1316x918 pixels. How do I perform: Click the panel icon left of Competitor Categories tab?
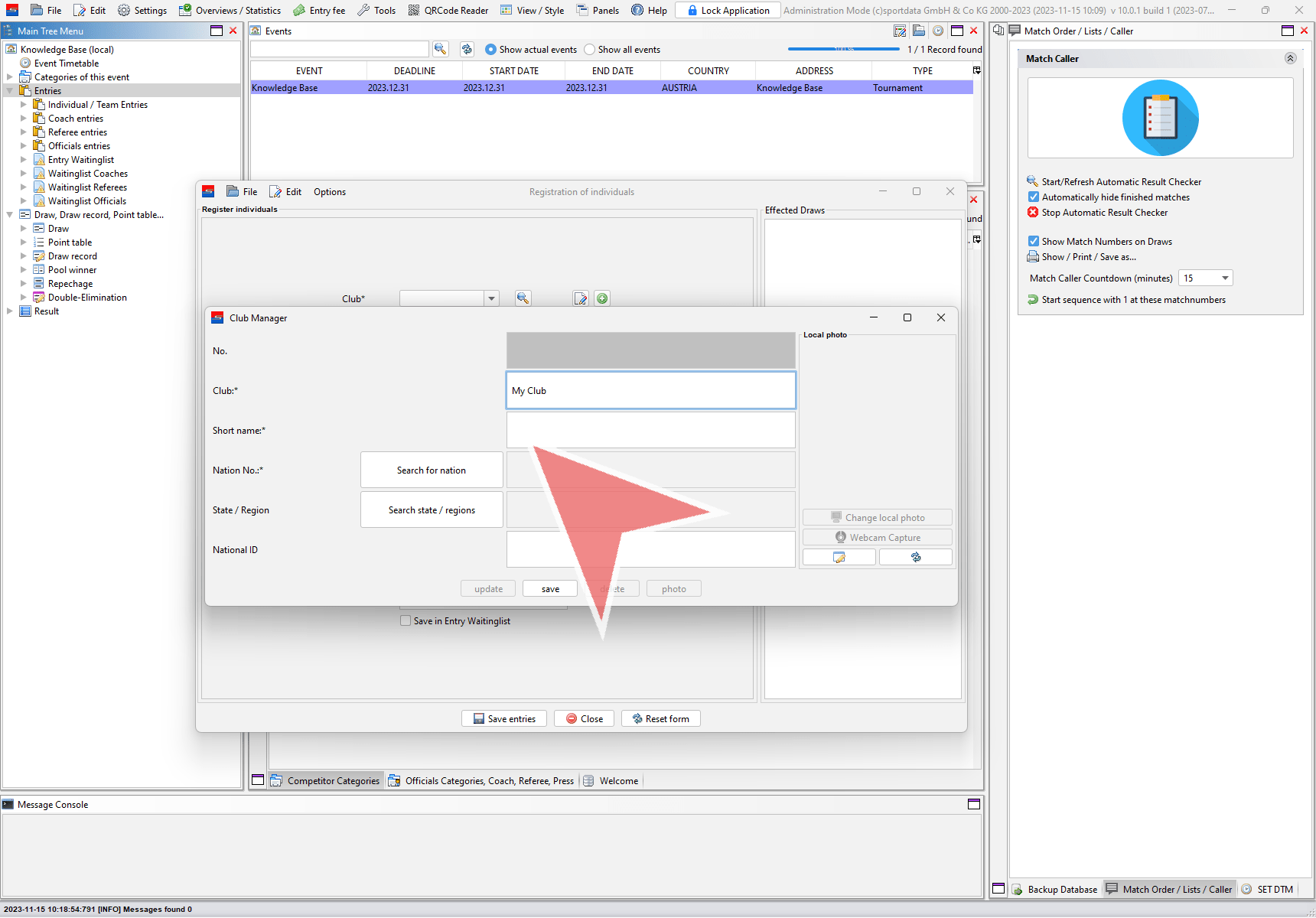[258, 780]
